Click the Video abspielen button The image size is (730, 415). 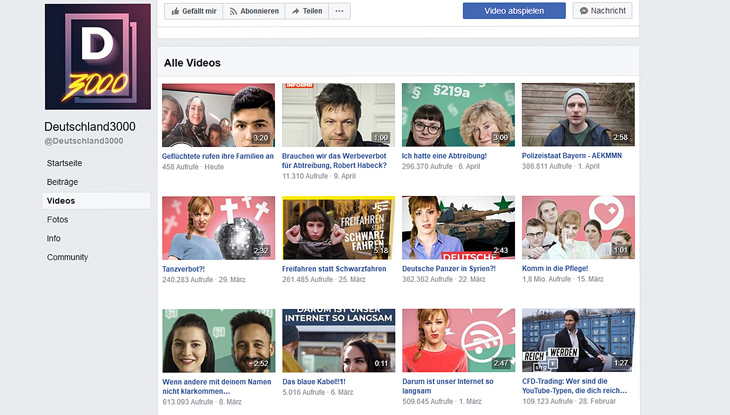click(514, 11)
